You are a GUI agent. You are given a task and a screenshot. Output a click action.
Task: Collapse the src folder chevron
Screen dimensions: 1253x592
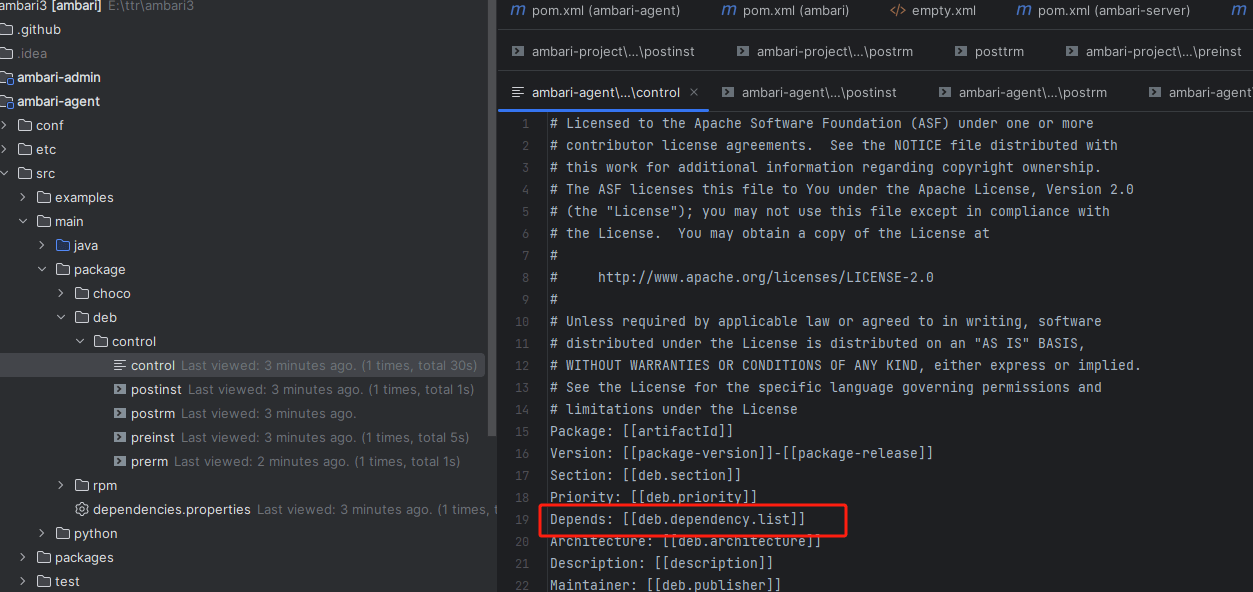click(x=5, y=173)
